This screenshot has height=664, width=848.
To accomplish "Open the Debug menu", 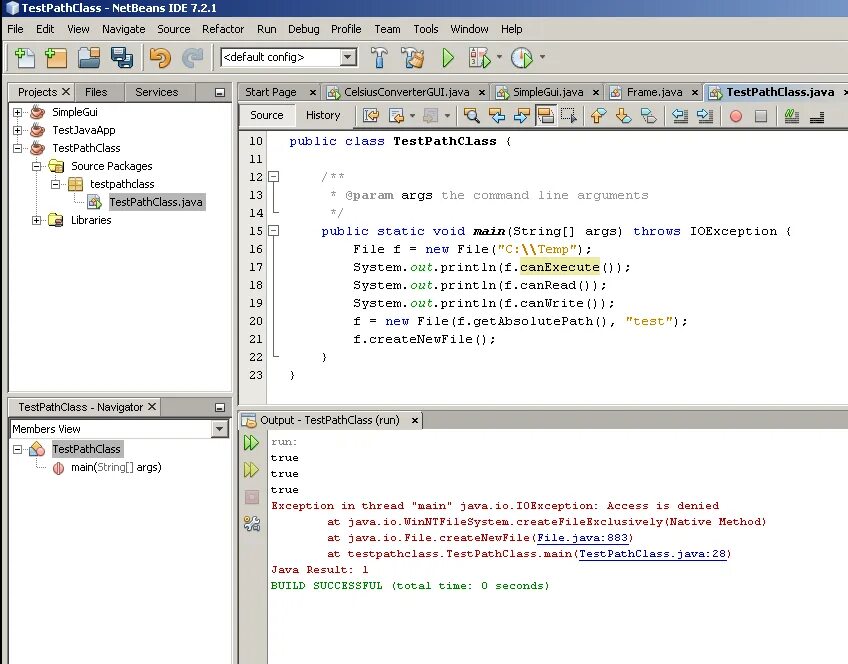I will click(303, 29).
